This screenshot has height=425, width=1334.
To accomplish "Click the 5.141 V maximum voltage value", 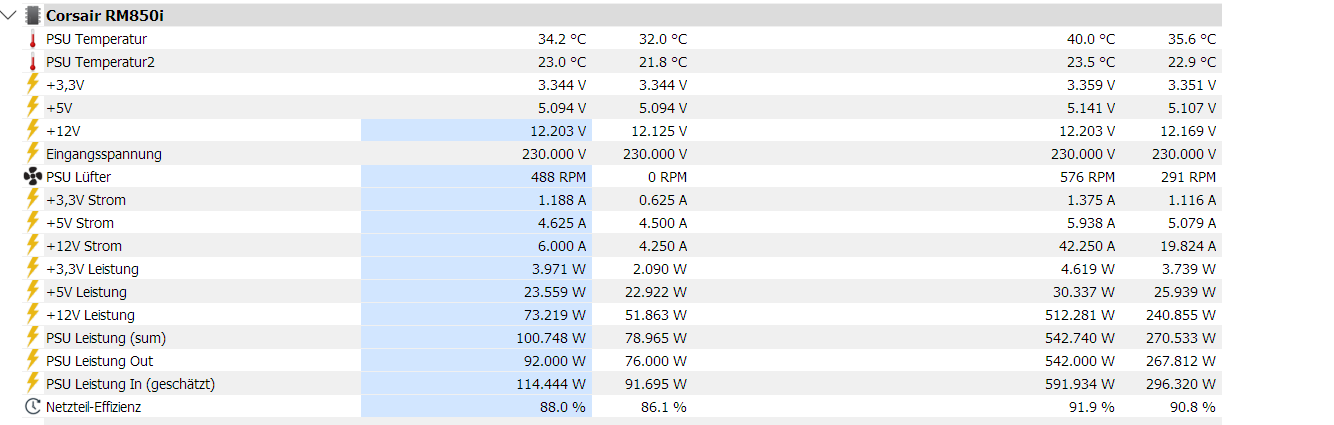I will pos(1090,108).
